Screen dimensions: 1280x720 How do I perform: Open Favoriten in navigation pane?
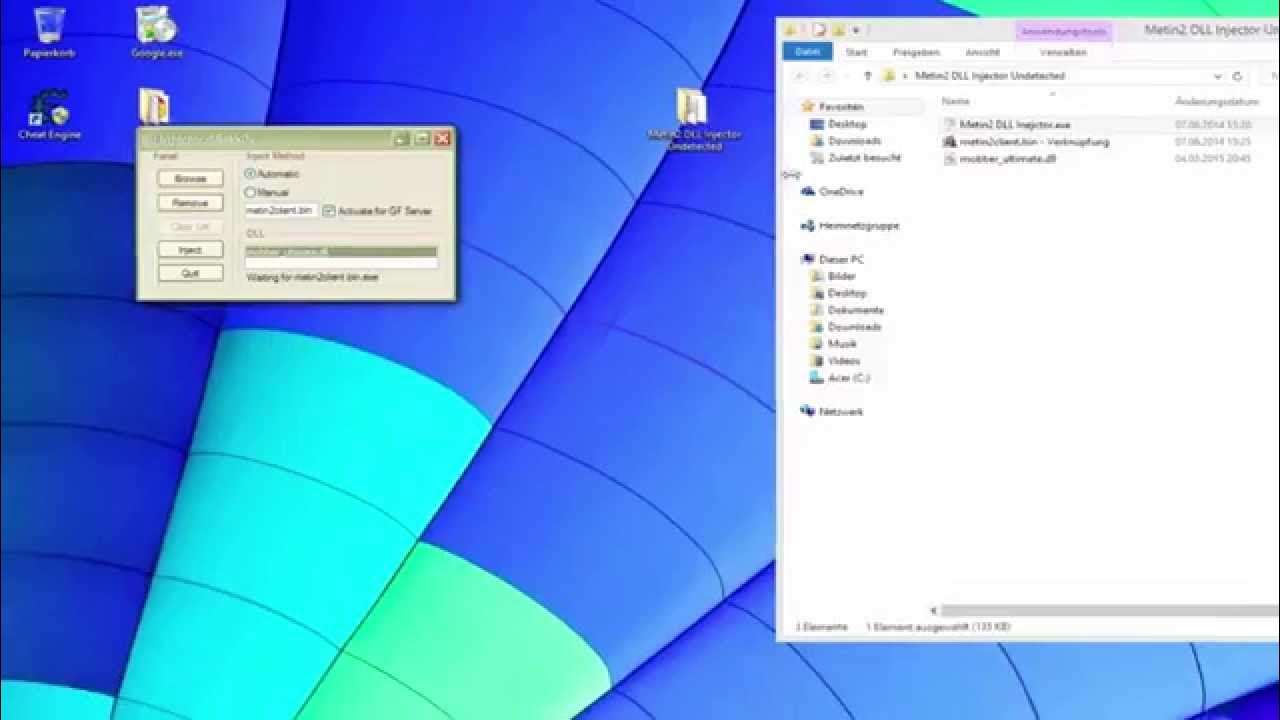pyautogui.click(x=840, y=107)
